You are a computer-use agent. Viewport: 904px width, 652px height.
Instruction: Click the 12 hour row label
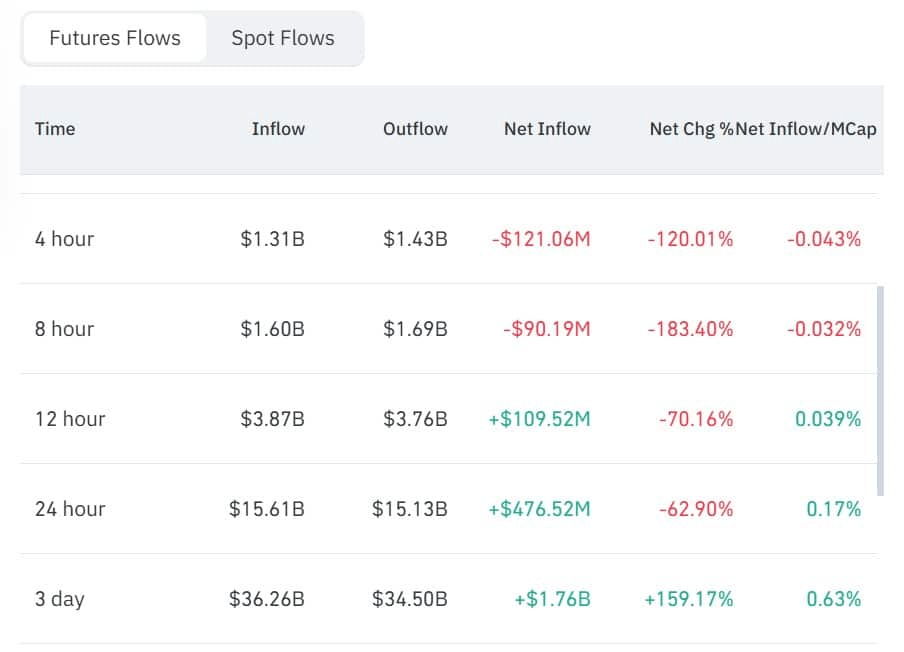tap(69, 419)
